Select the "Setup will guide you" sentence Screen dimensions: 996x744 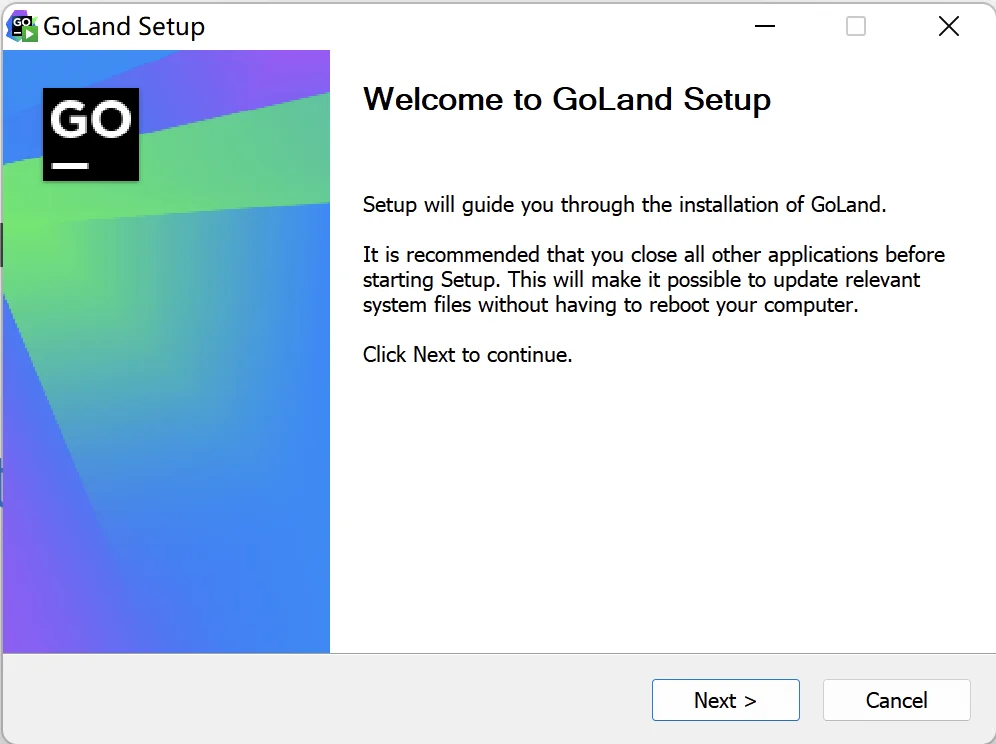pyautogui.click(x=624, y=205)
